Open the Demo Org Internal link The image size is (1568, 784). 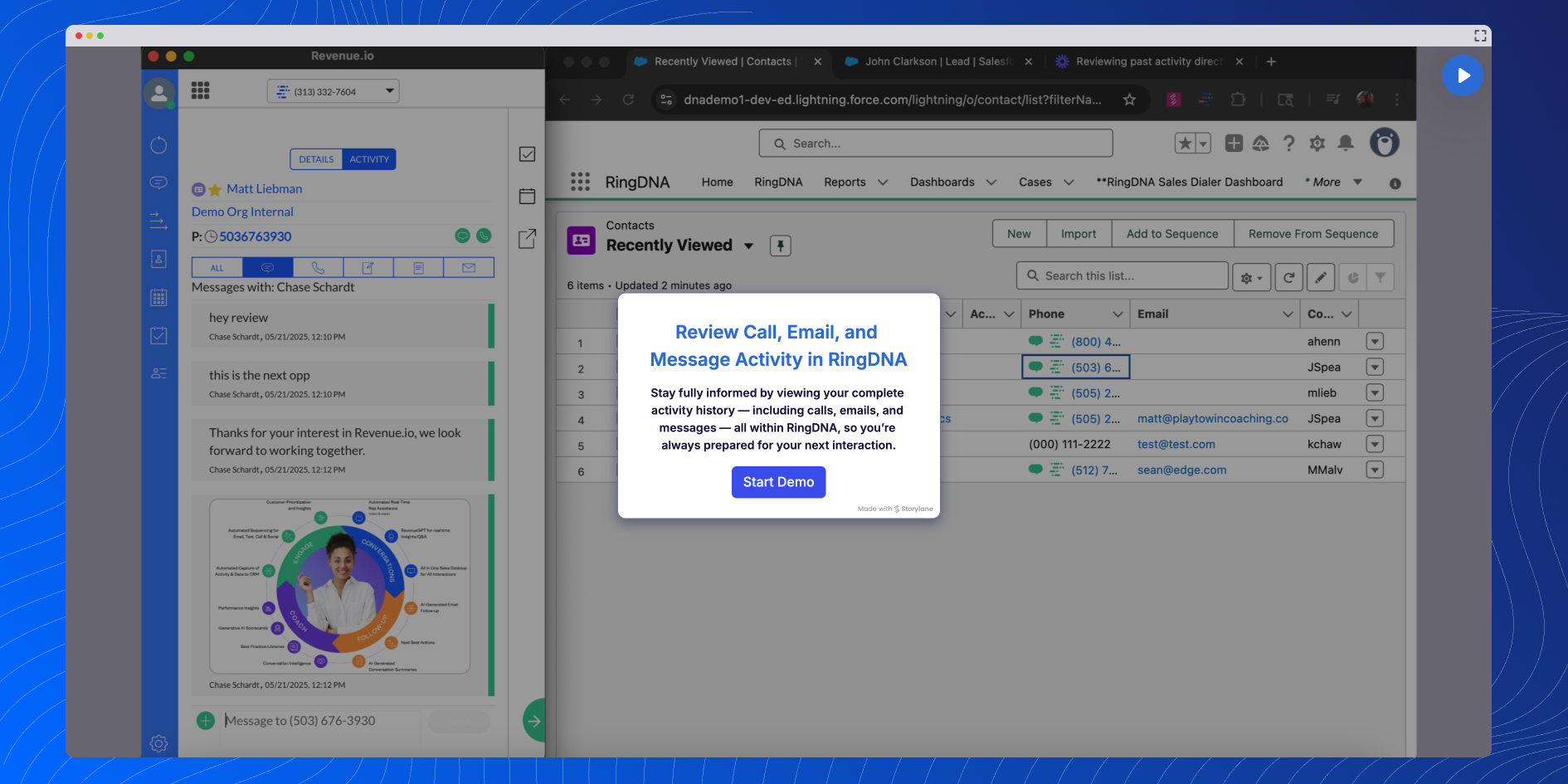pos(241,212)
